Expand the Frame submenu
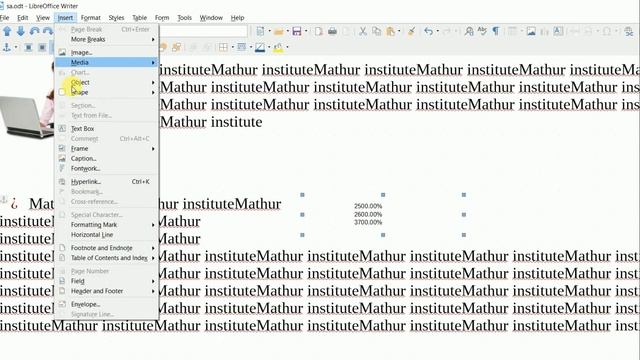This screenshot has height=360, width=640. click(107, 149)
